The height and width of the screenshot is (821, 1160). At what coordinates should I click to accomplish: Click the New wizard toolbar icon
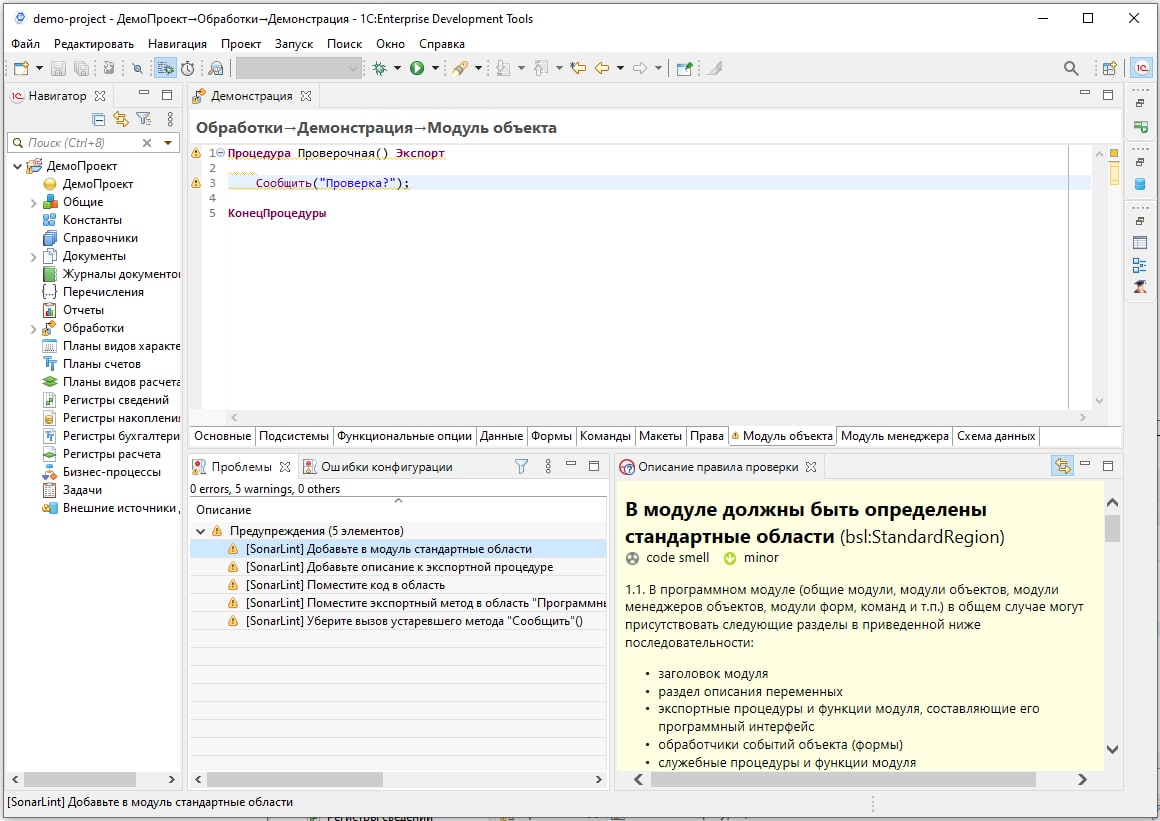tap(21, 68)
